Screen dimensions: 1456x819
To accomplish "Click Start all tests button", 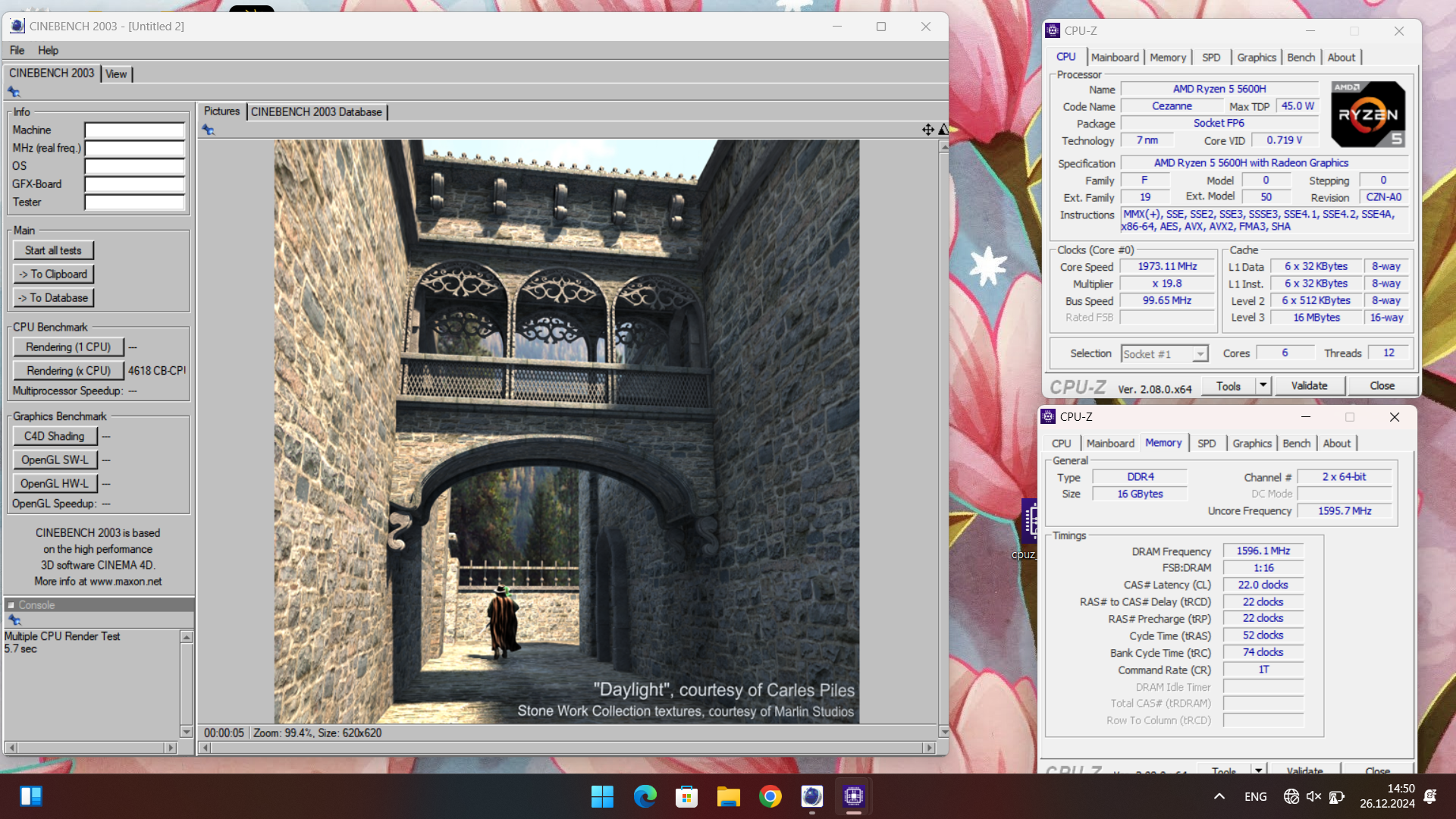I will 53,251.
